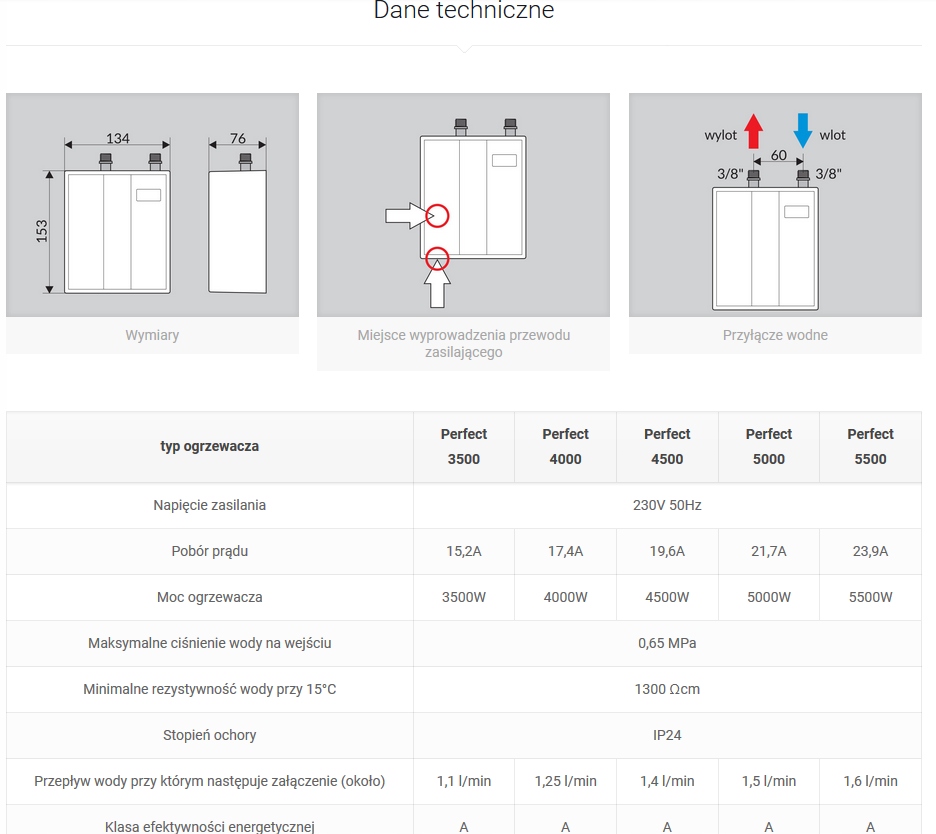Click the '3500W' cell
Screen dimensions: 936x834
point(464,597)
